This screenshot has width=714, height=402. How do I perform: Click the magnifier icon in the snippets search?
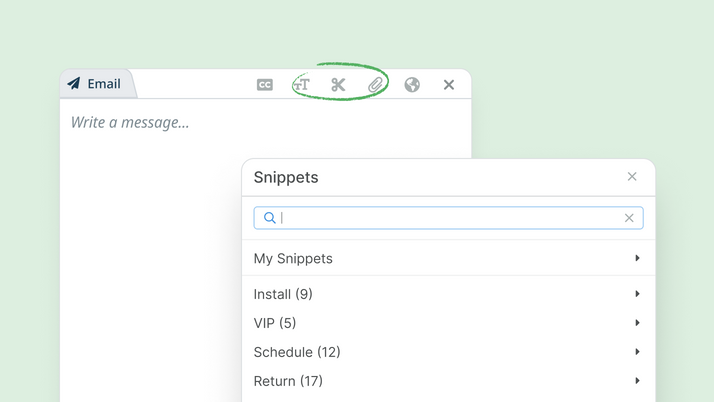pyautogui.click(x=270, y=218)
